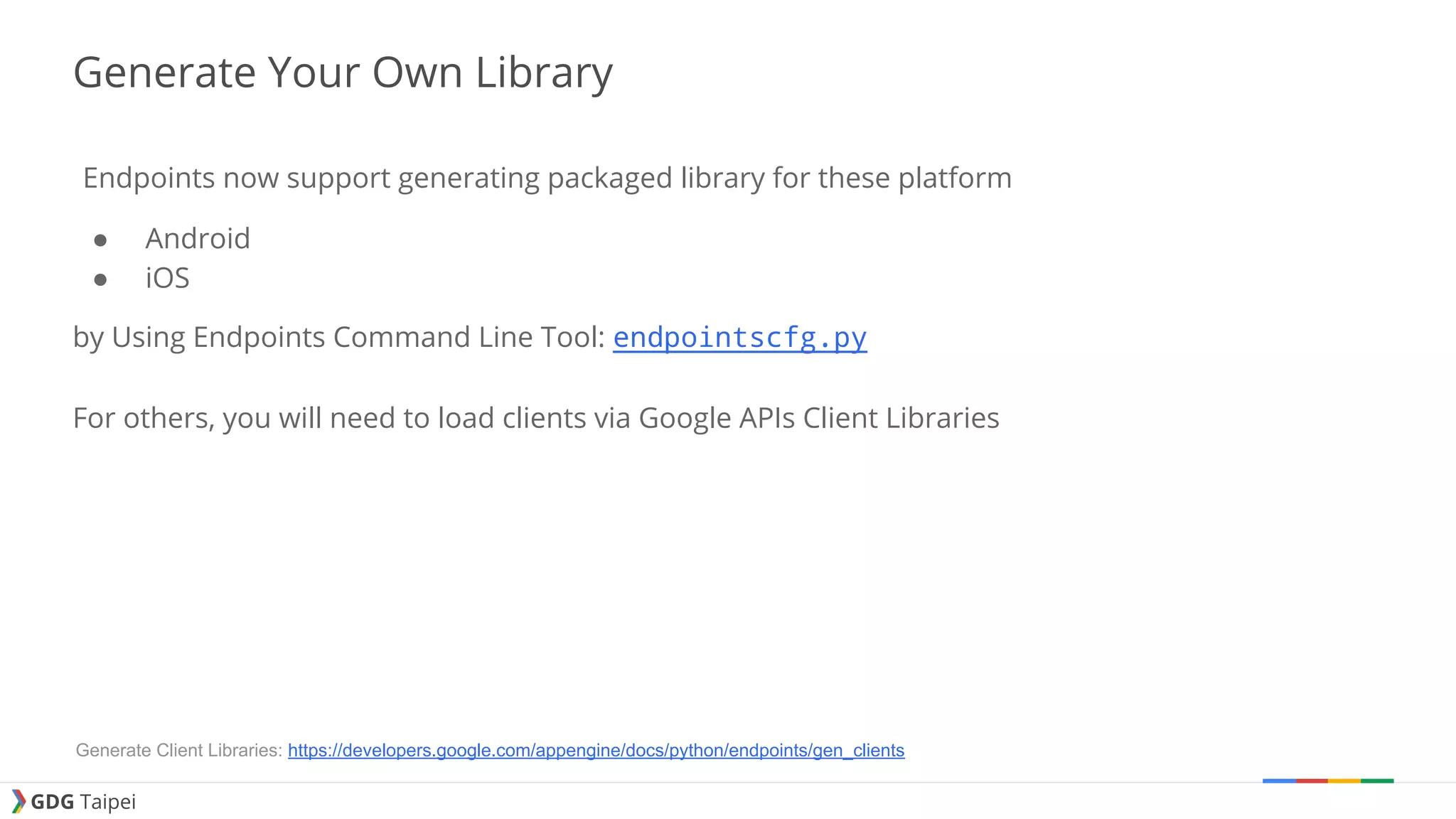Select the slide title Generate Your Own Library
This screenshot has width=1456, height=819.
coord(343,73)
